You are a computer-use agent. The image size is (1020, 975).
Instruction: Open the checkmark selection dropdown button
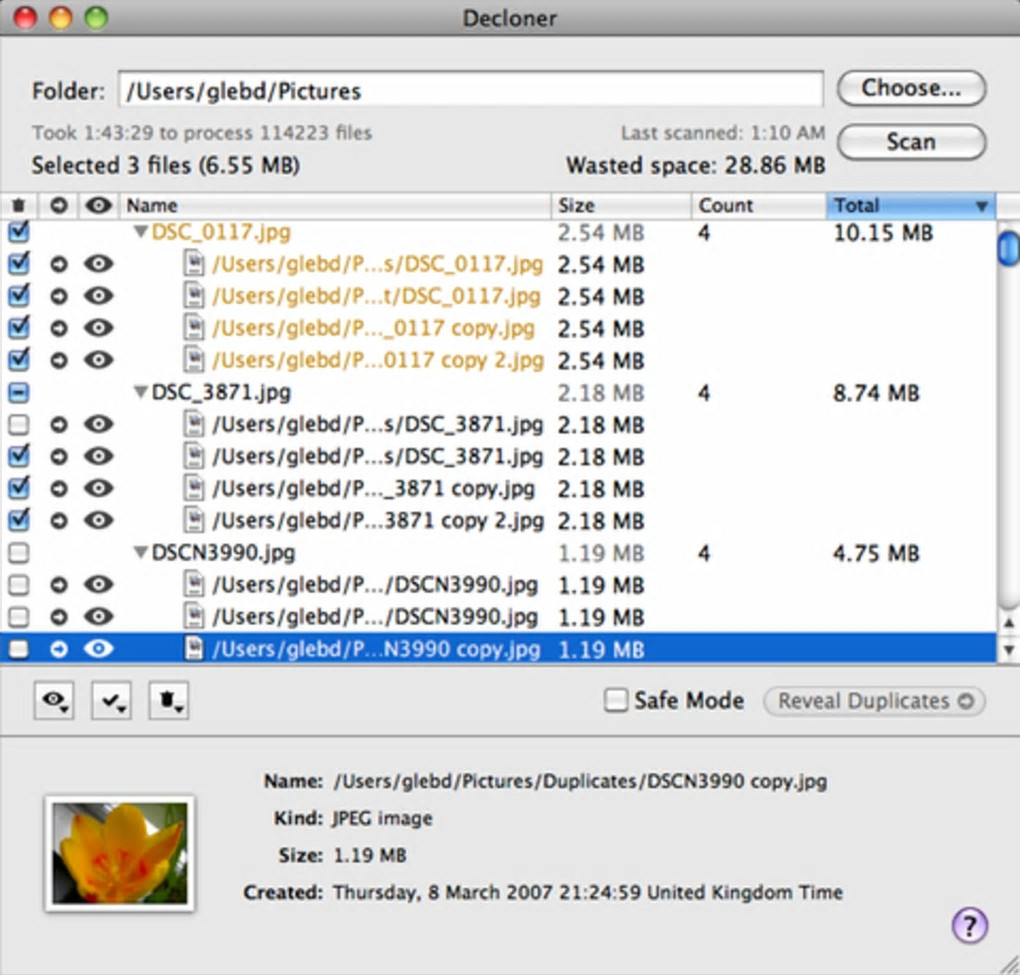(111, 701)
